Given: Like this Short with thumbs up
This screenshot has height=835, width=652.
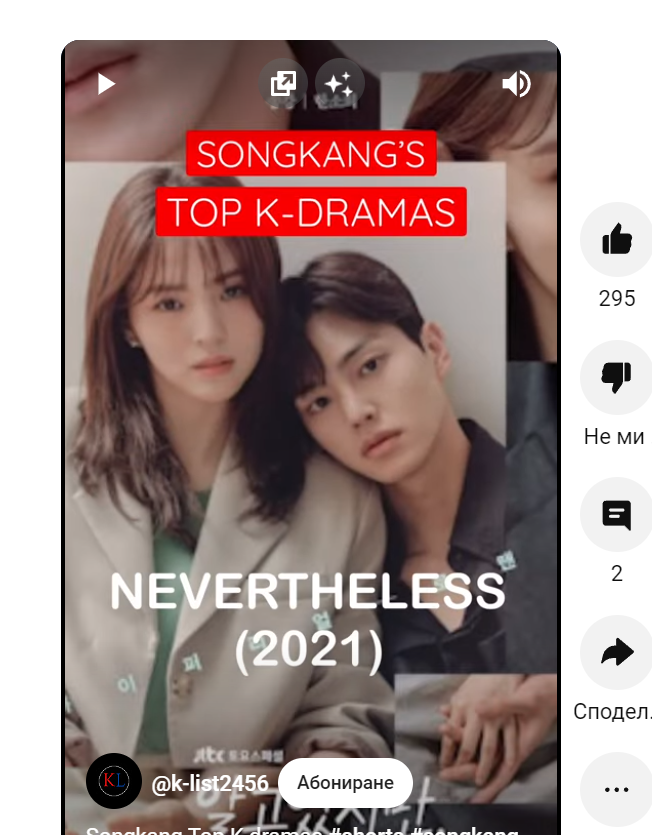Looking at the screenshot, I should pos(616,240).
